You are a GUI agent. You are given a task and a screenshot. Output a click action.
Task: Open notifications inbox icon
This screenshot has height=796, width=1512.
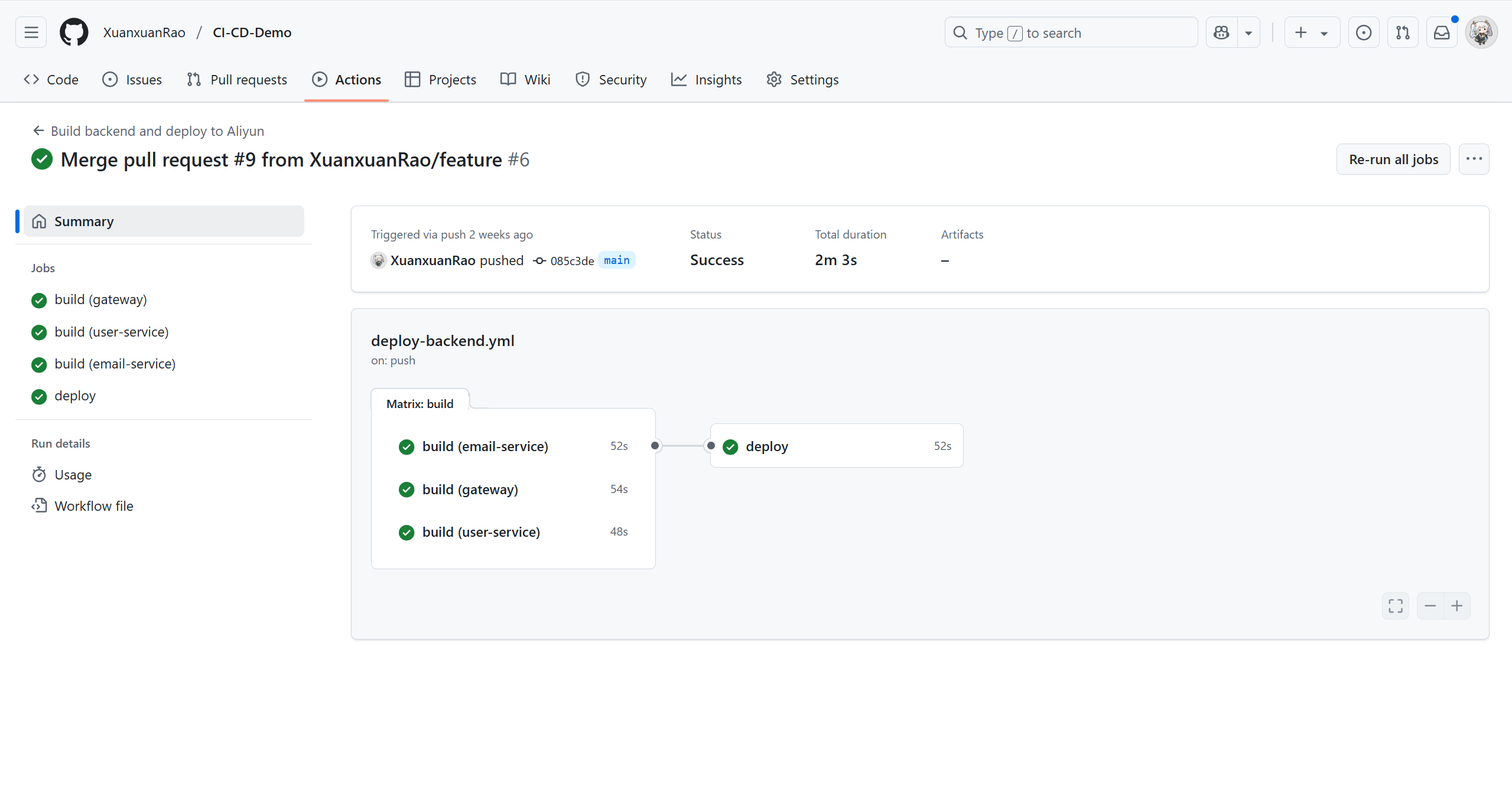click(x=1441, y=32)
